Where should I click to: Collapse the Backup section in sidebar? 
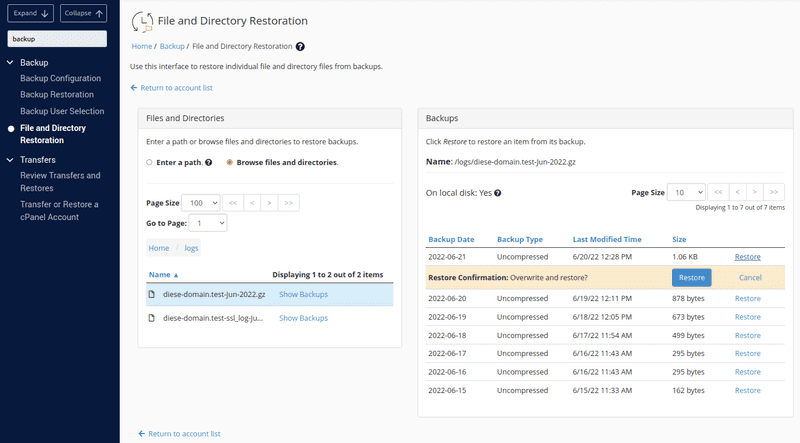[x=11, y=63]
